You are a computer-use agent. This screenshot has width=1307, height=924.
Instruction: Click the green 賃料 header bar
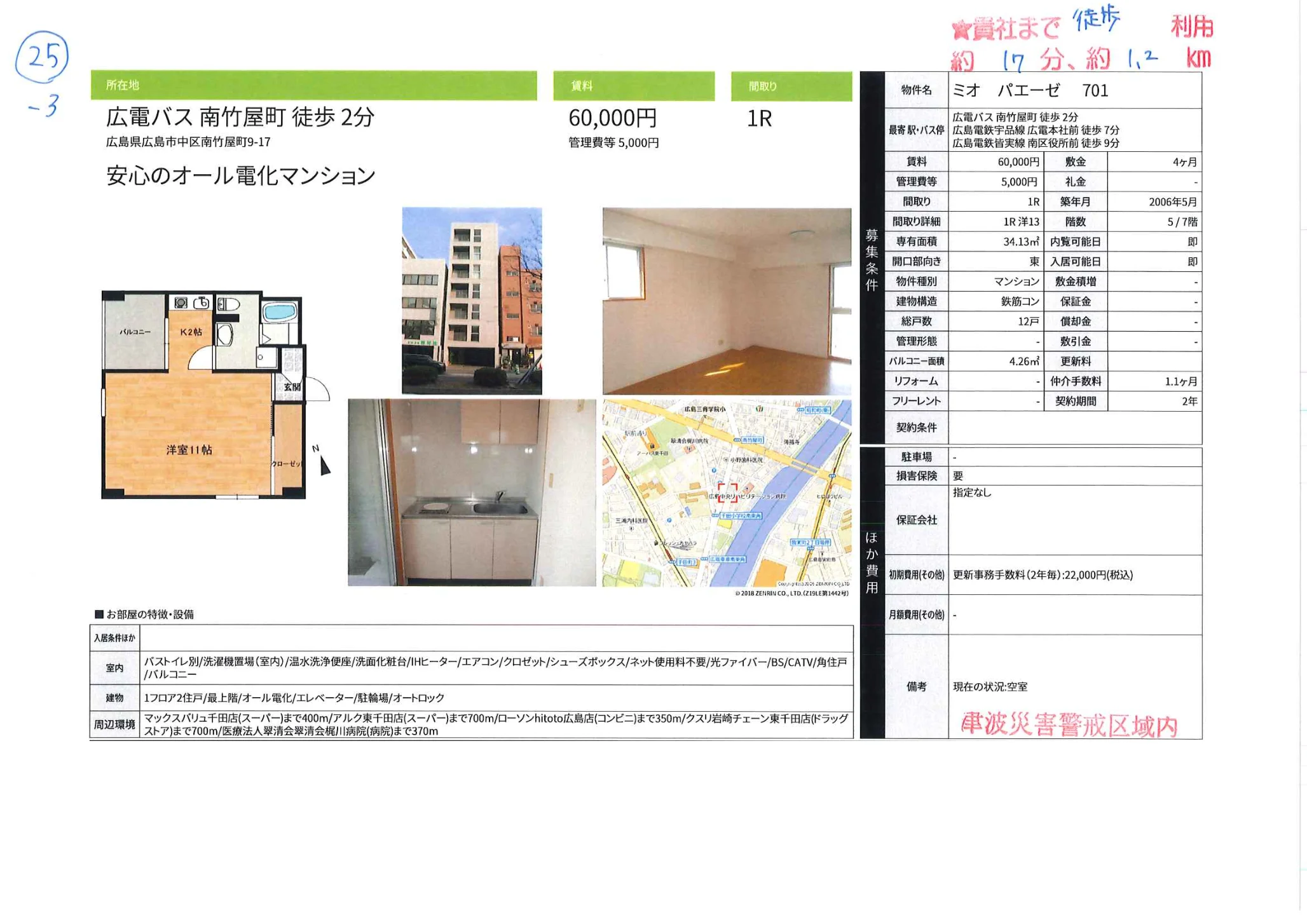pyautogui.click(x=633, y=86)
